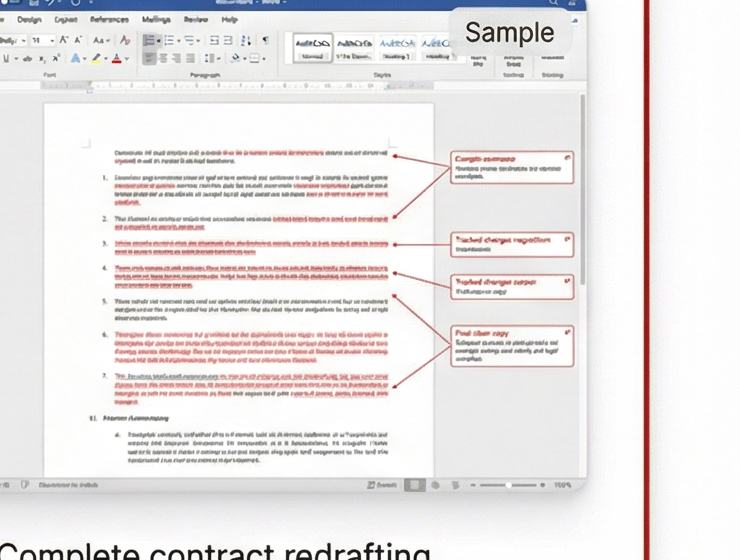Select the bottom comment balloon in margin
Image resolution: width=740 pixels, height=560 pixels.
click(512, 345)
